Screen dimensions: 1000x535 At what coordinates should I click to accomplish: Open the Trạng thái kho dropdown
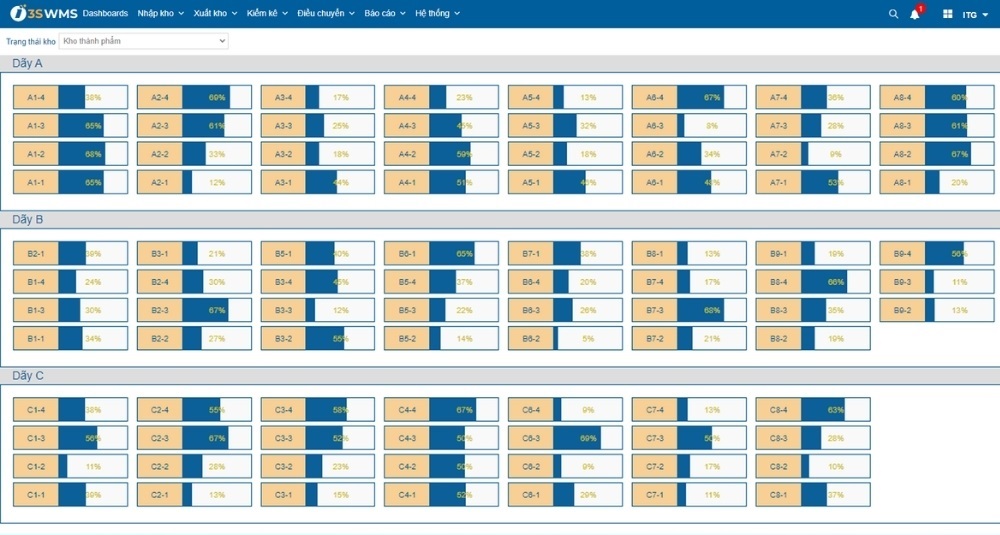tap(143, 41)
